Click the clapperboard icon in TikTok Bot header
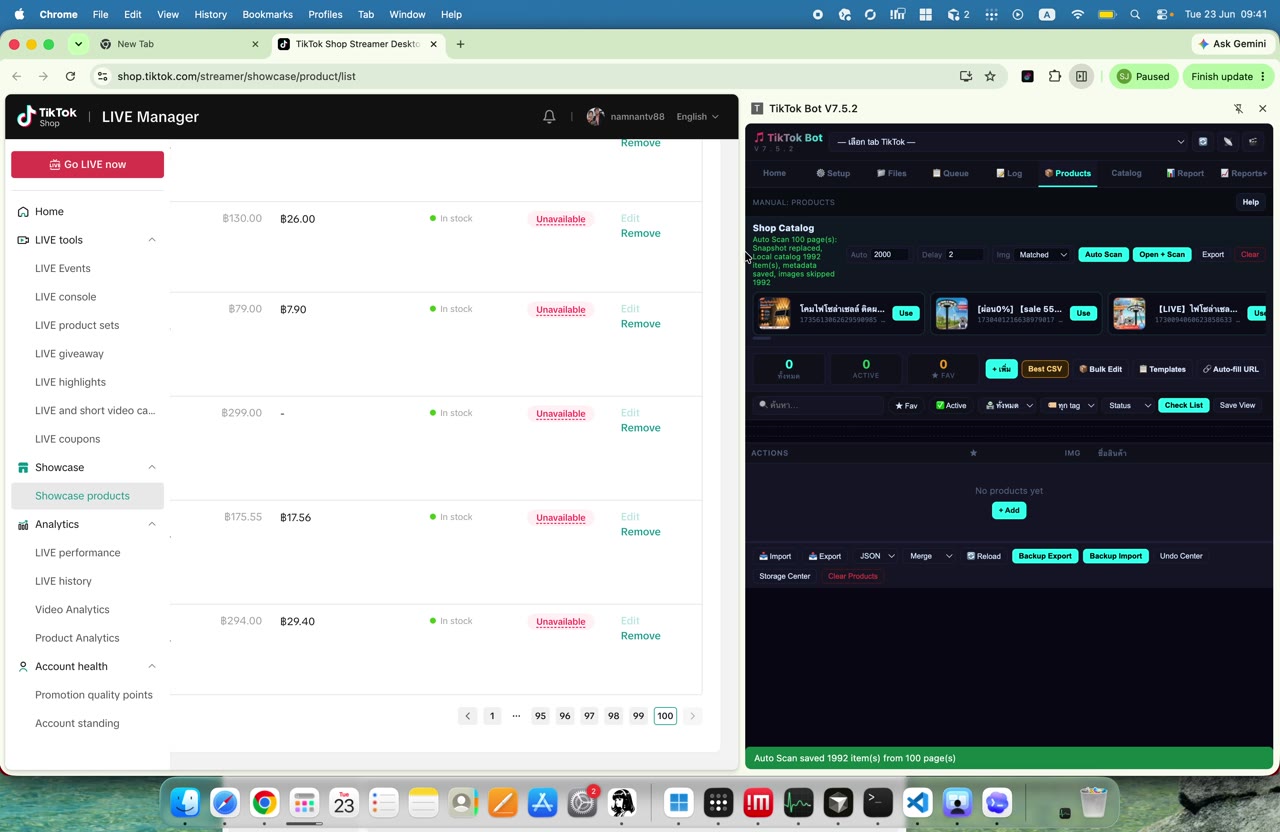 1253,142
